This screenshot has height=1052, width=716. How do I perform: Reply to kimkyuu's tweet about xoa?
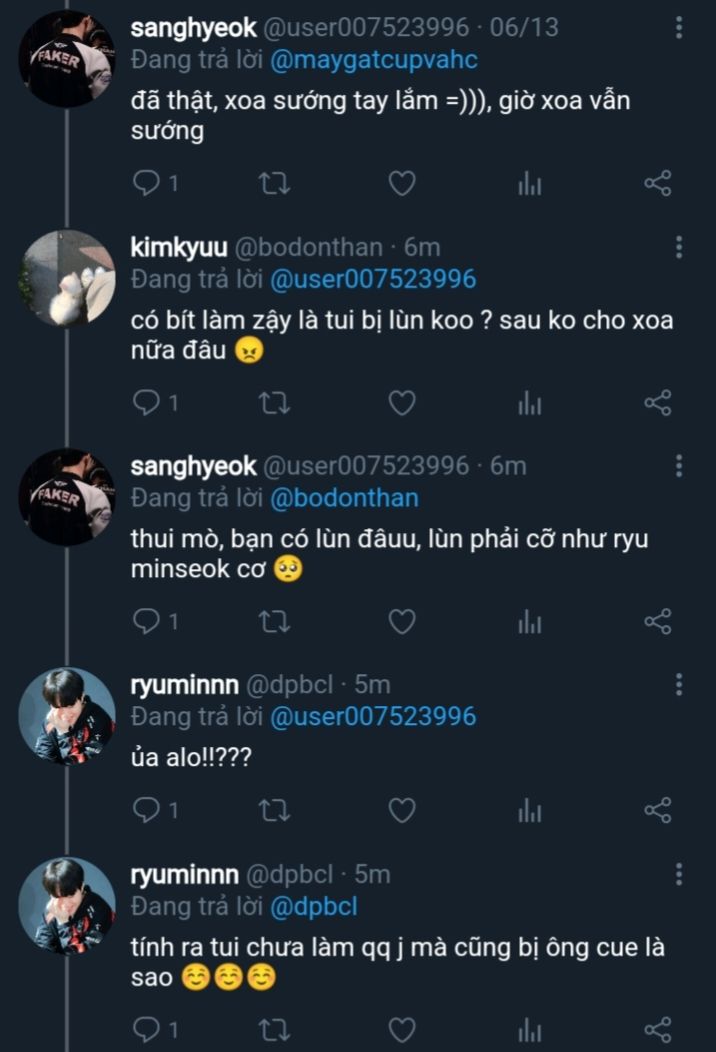(147, 402)
